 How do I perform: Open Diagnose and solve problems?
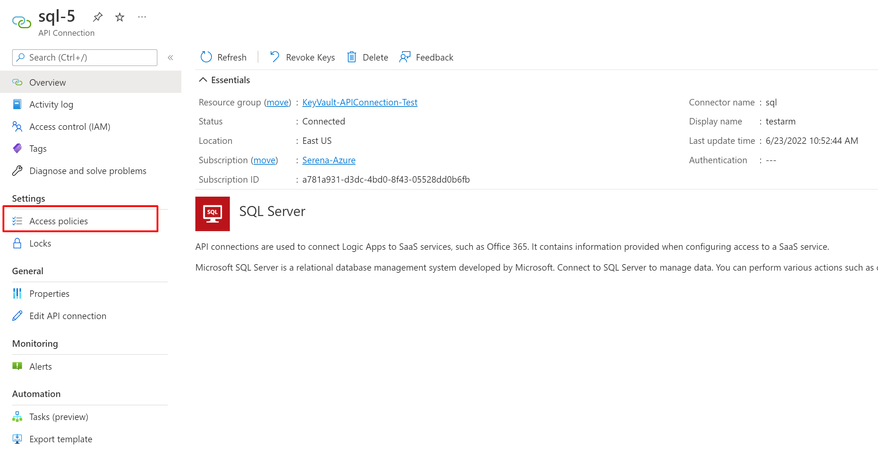88,171
